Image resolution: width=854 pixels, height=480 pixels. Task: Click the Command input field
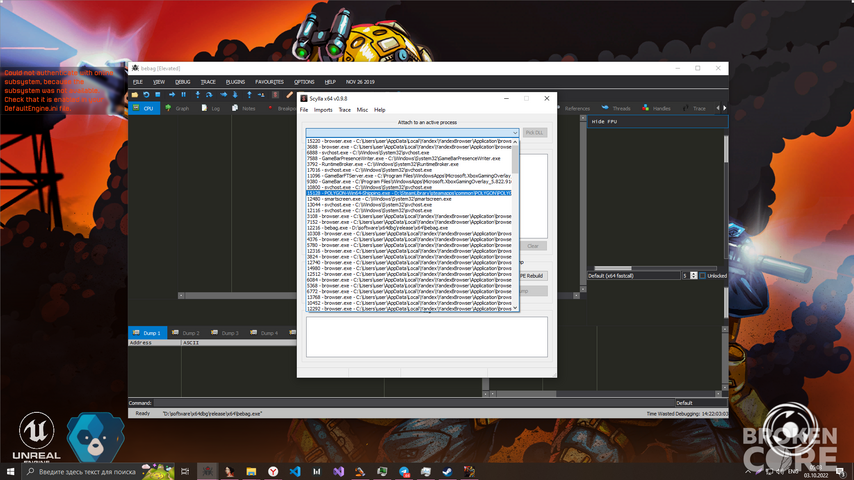point(414,403)
